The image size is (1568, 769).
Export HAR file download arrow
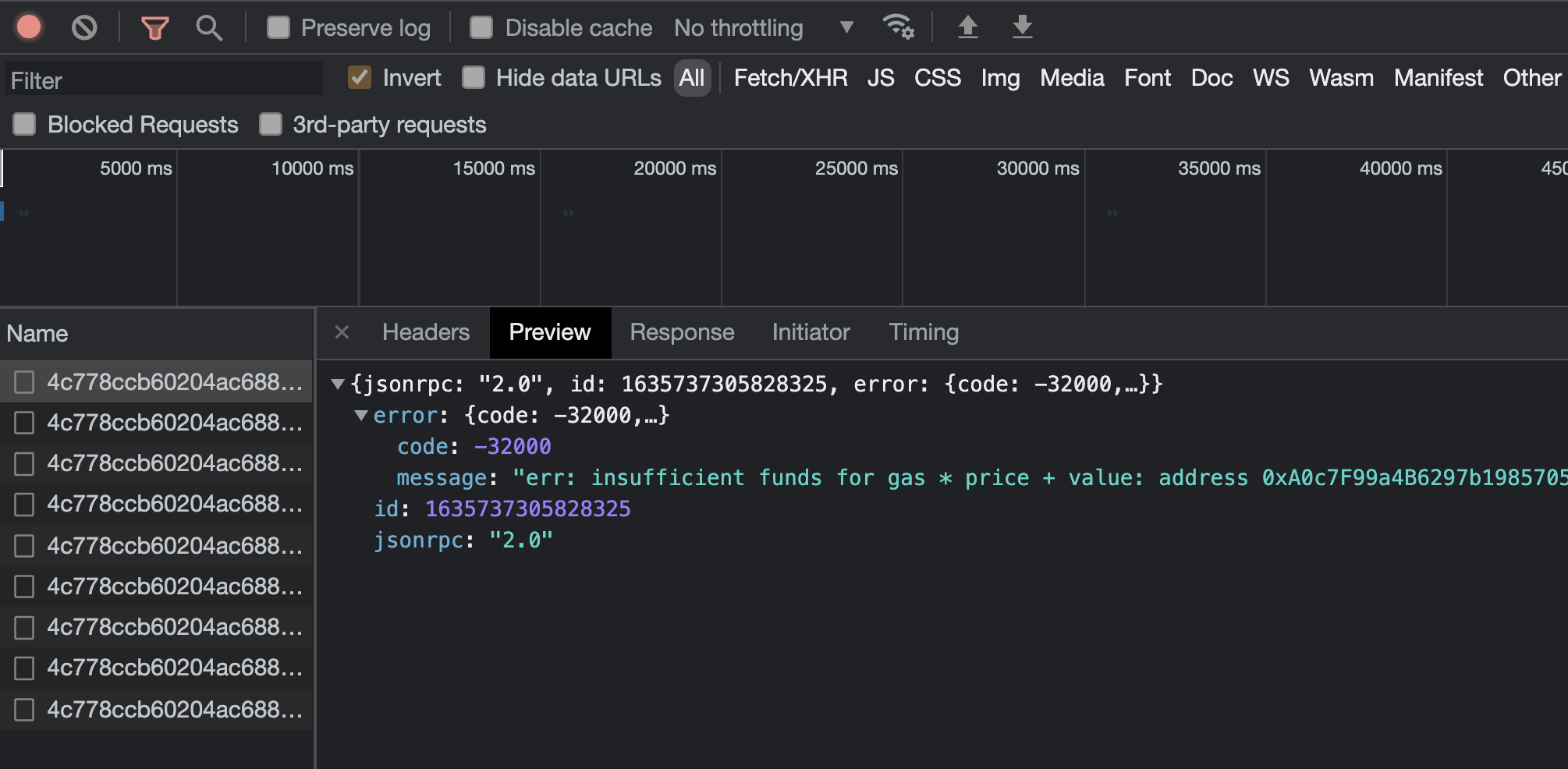pos(1022,27)
